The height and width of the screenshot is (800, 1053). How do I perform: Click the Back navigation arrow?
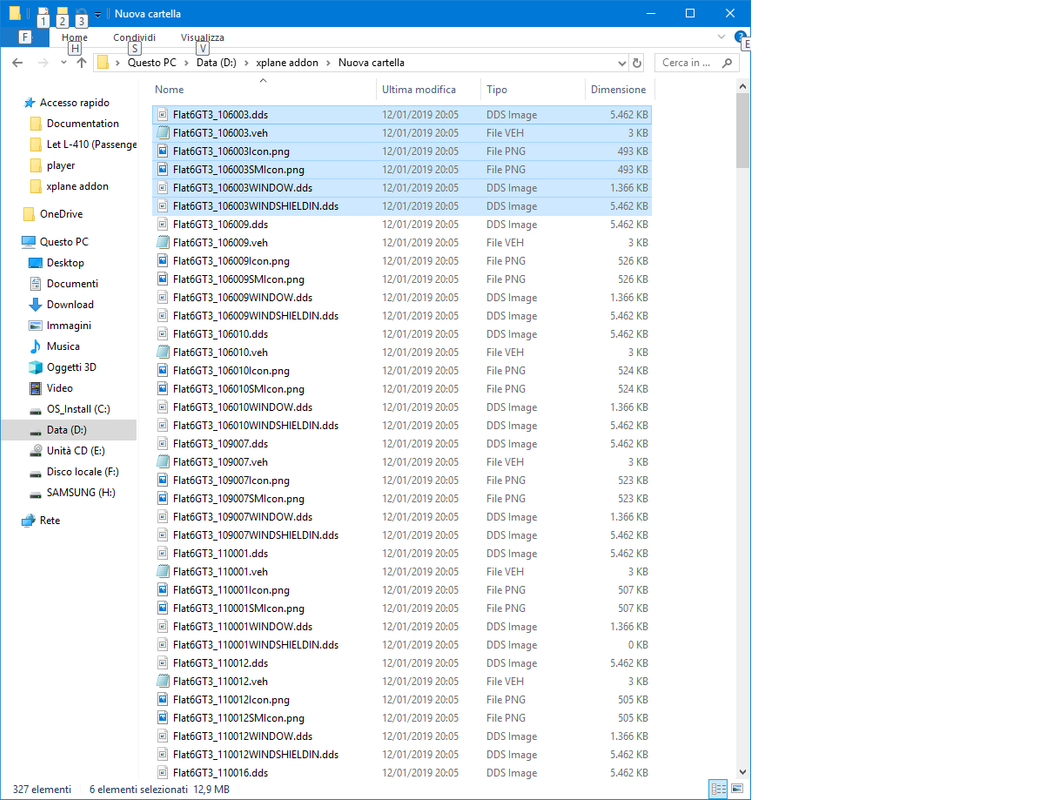point(17,62)
